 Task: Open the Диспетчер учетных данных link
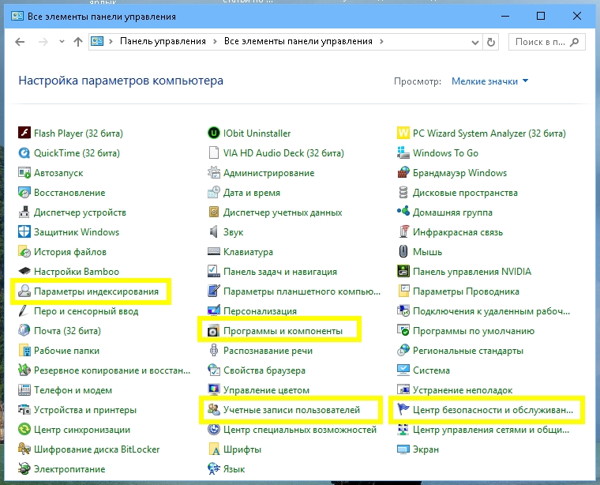point(282,212)
